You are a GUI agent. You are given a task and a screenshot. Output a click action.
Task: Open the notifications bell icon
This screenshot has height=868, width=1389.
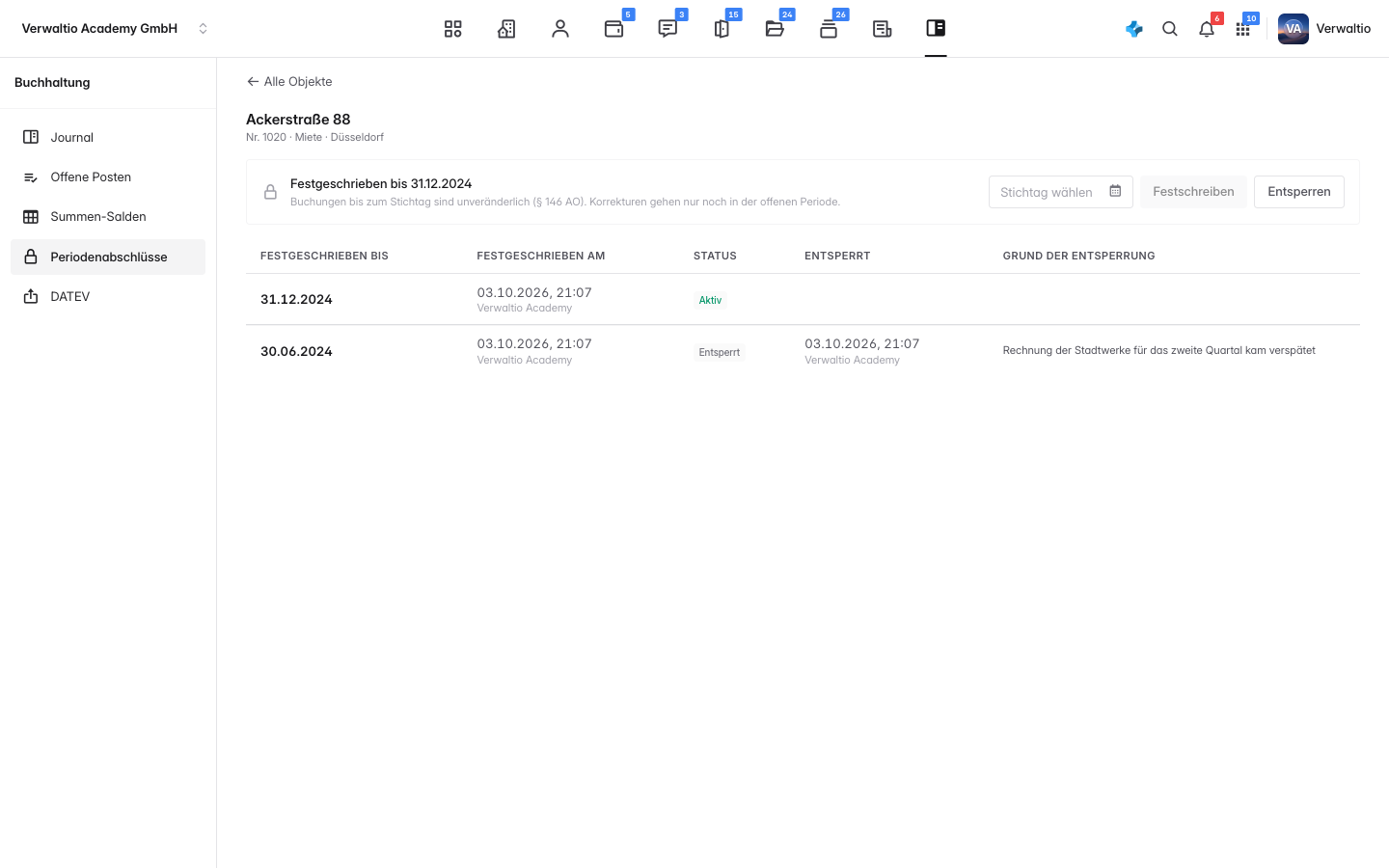tap(1207, 29)
